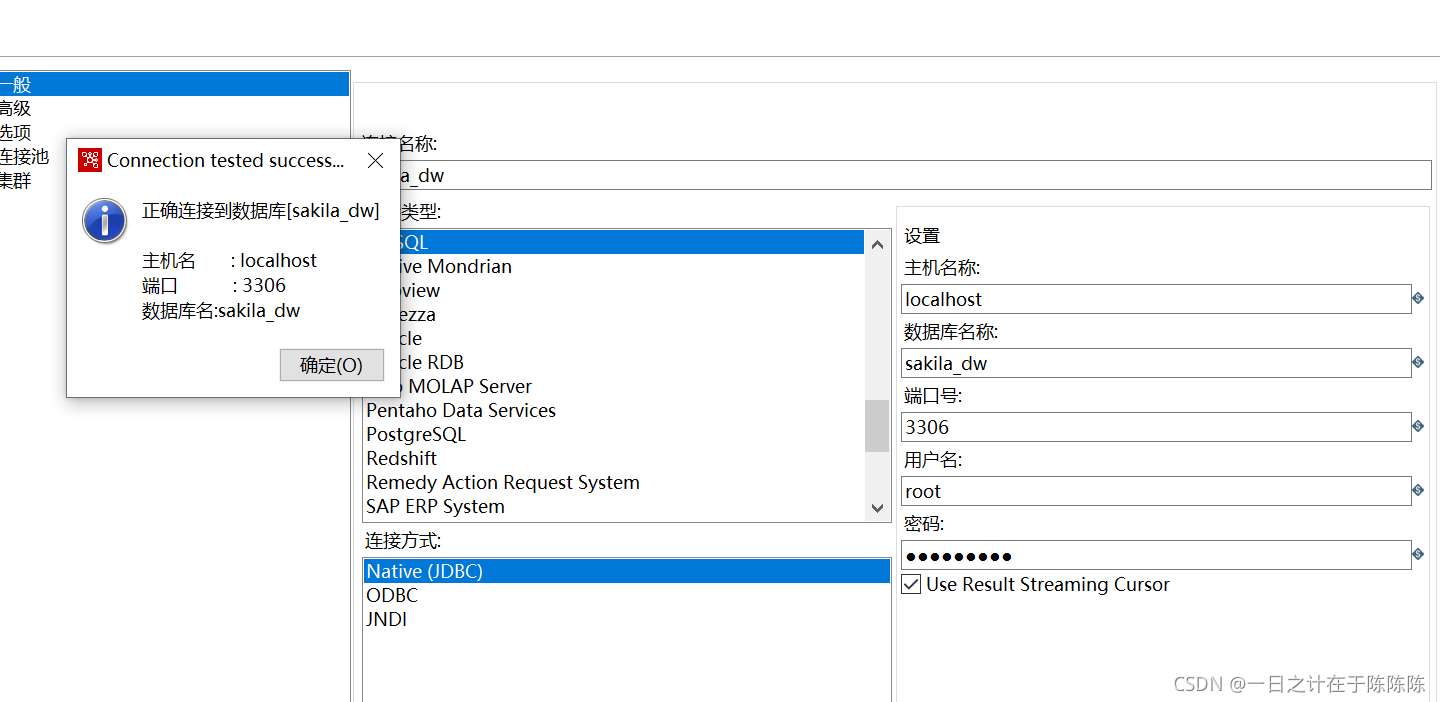This screenshot has width=1440, height=702.
Task: Click the red Kettle icon in the dialog title
Action: click(x=90, y=160)
